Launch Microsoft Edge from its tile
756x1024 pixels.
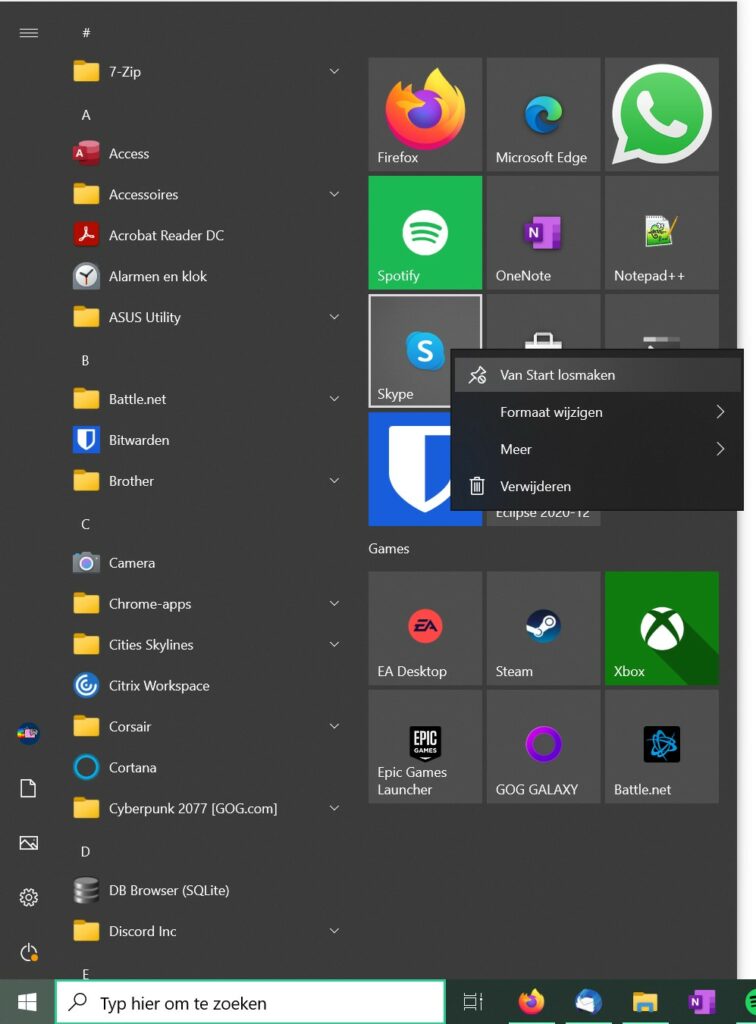tap(543, 114)
